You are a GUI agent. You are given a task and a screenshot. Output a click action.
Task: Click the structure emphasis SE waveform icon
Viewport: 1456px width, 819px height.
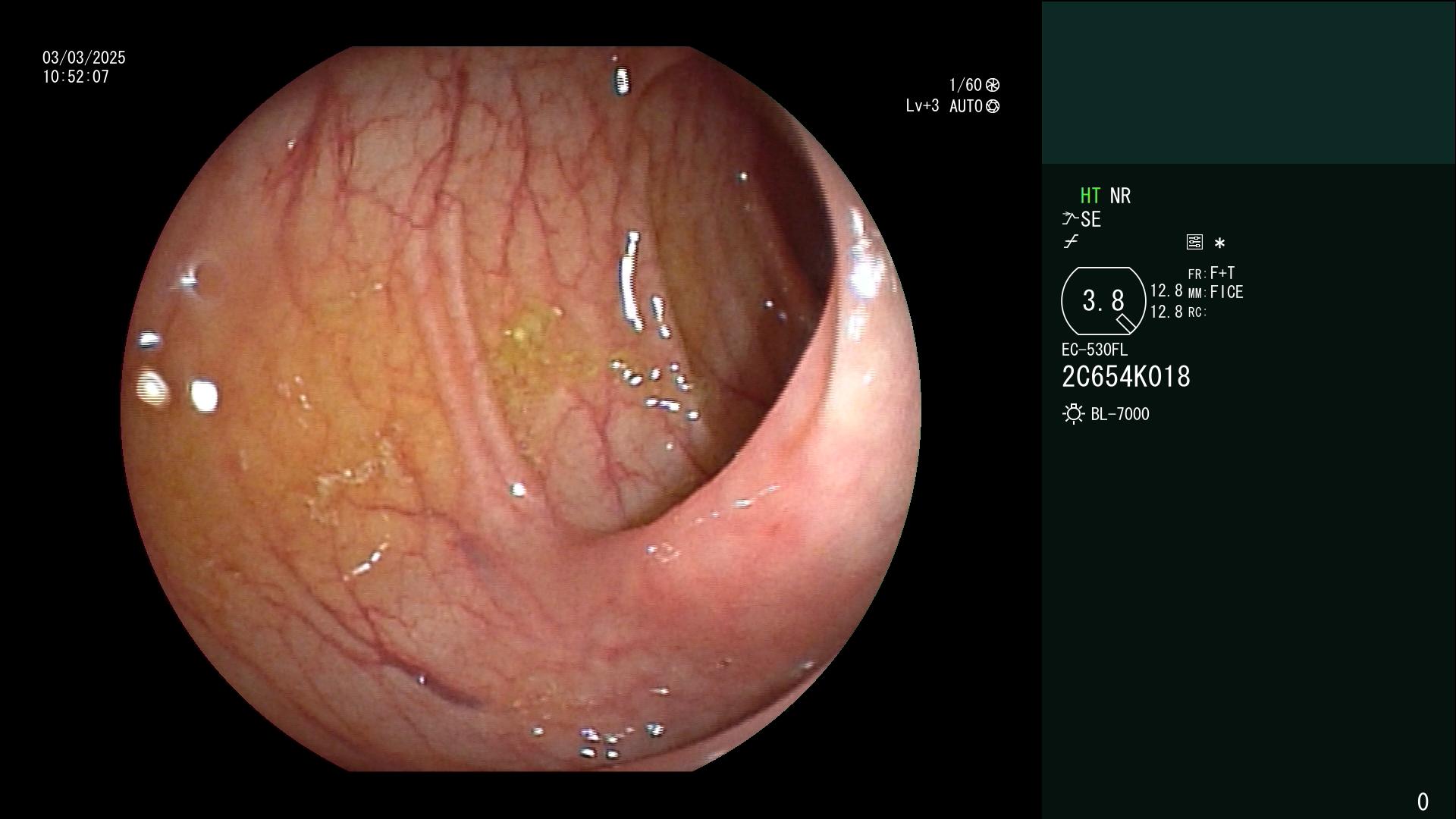[x=1070, y=219]
